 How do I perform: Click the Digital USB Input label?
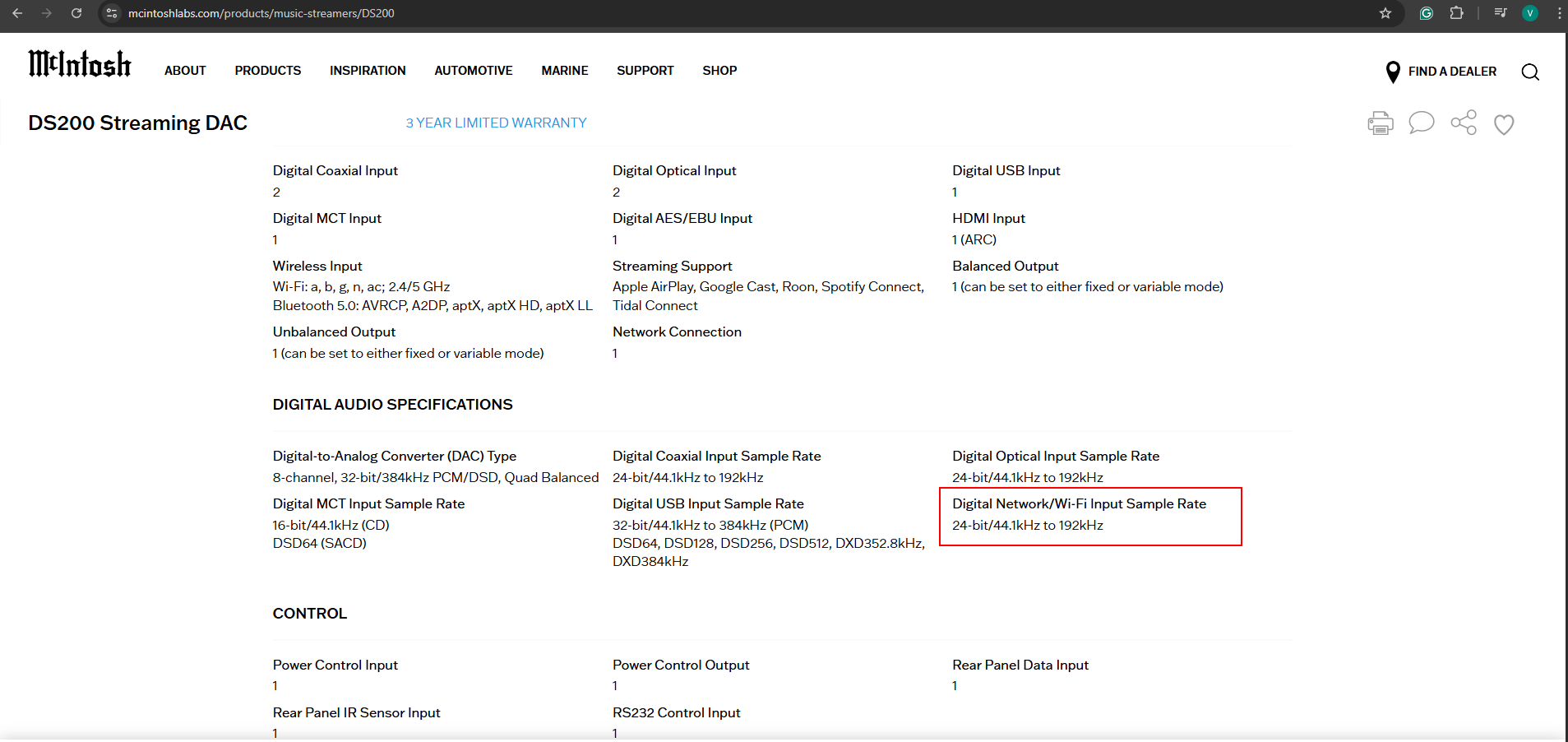click(1006, 170)
